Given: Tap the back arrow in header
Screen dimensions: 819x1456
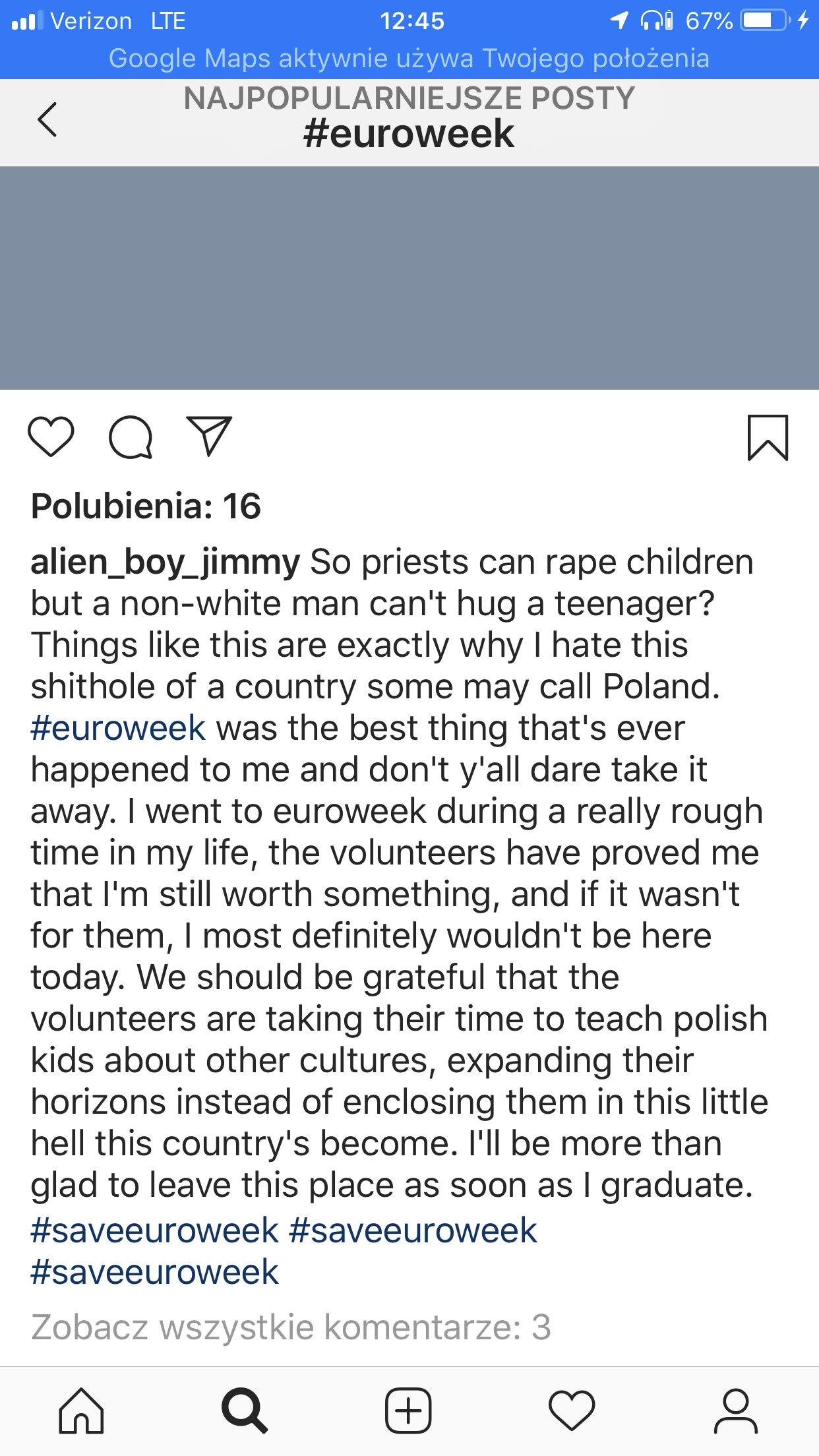Looking at the screenshot, I should click(x=47, y=120).
